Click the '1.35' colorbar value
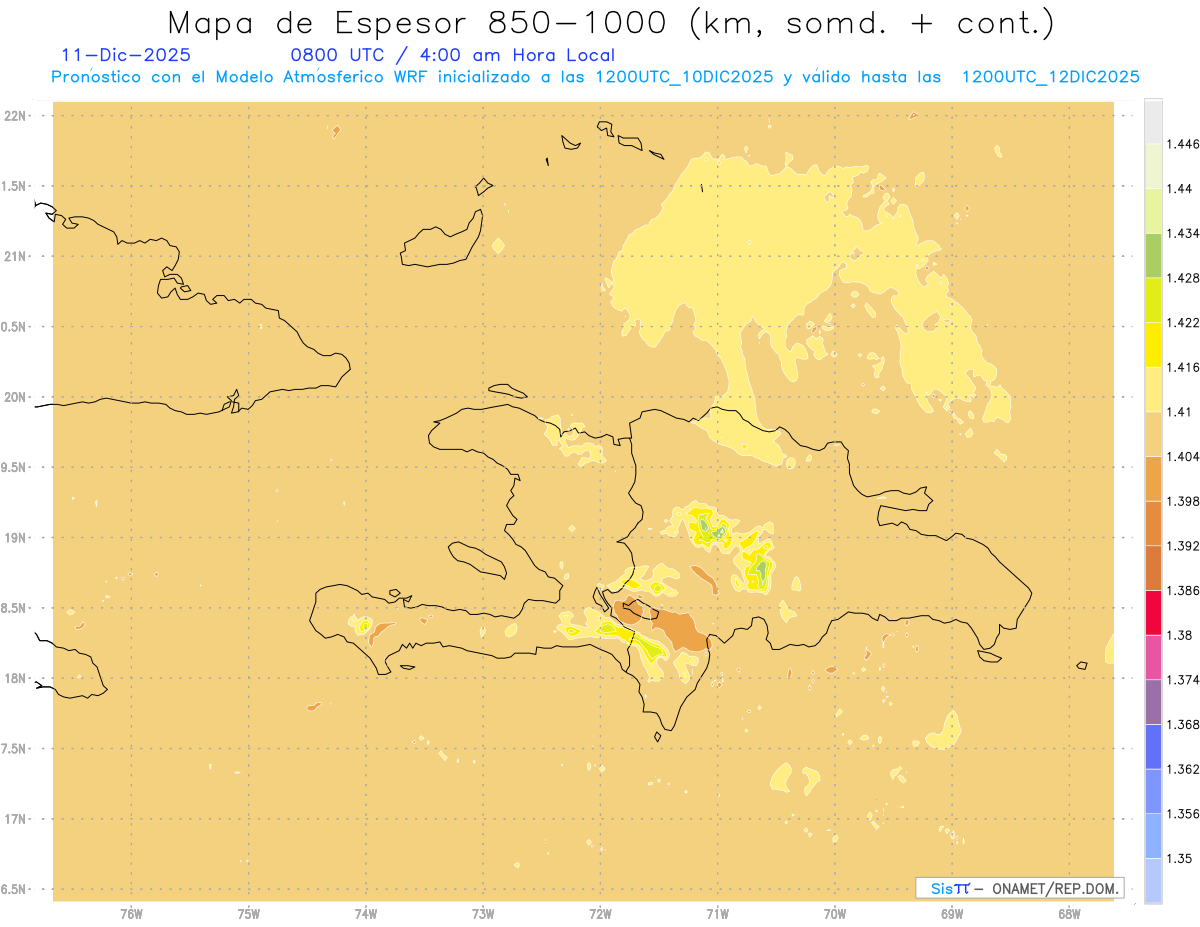The width and height of the screenshot is (1200, 927). (x=1179, y=858)
